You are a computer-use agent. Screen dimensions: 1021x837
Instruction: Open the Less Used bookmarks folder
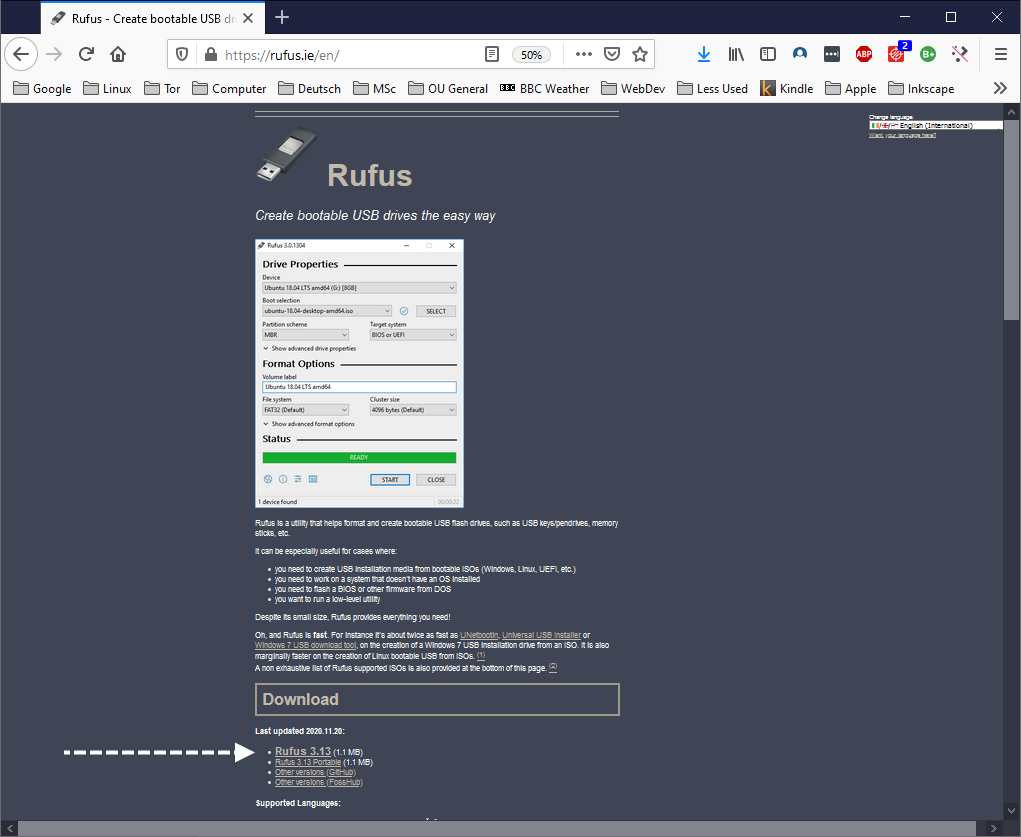click(x=712, y=88)
